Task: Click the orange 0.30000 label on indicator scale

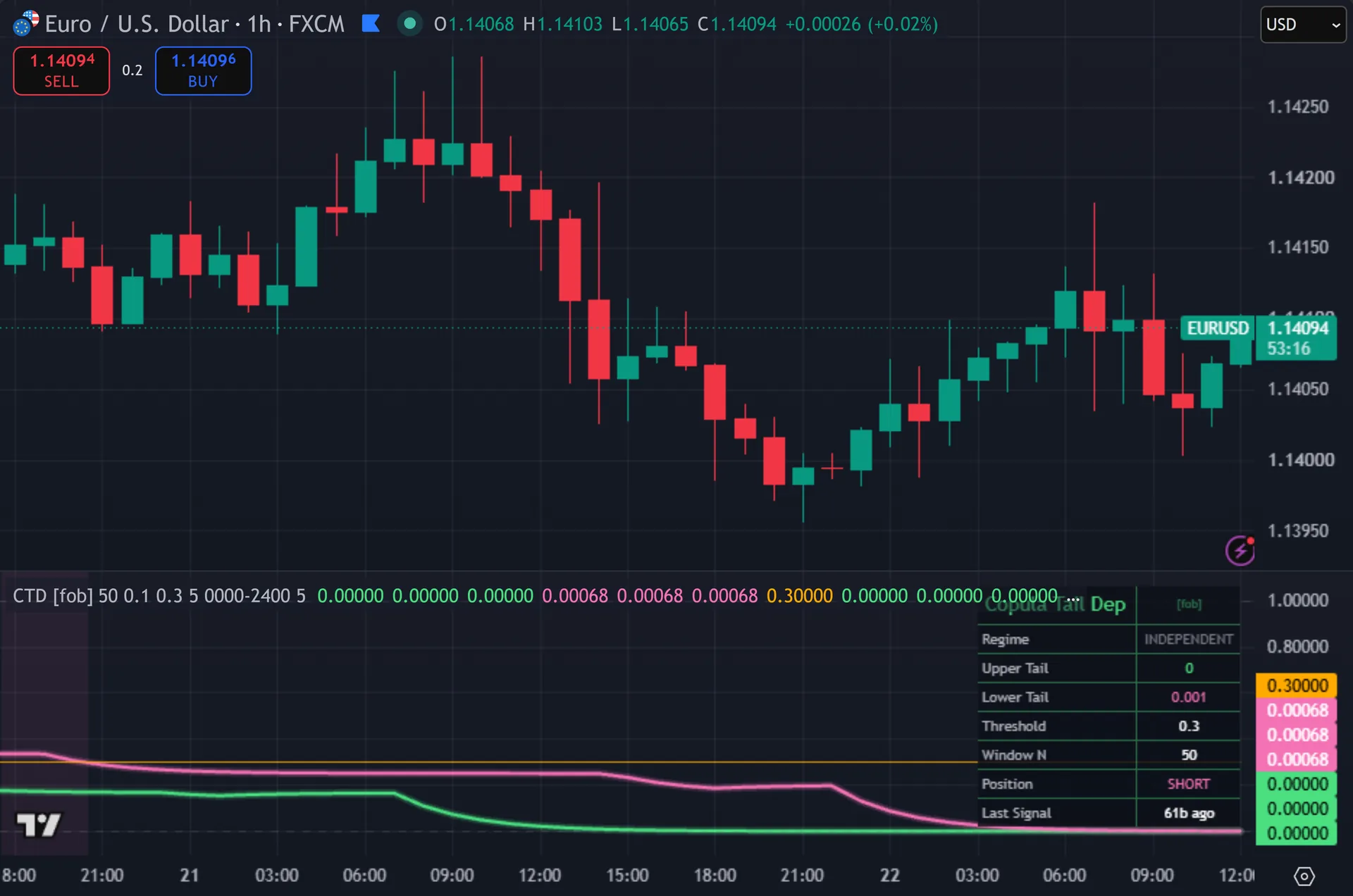Action: [x=1297, y=685]
